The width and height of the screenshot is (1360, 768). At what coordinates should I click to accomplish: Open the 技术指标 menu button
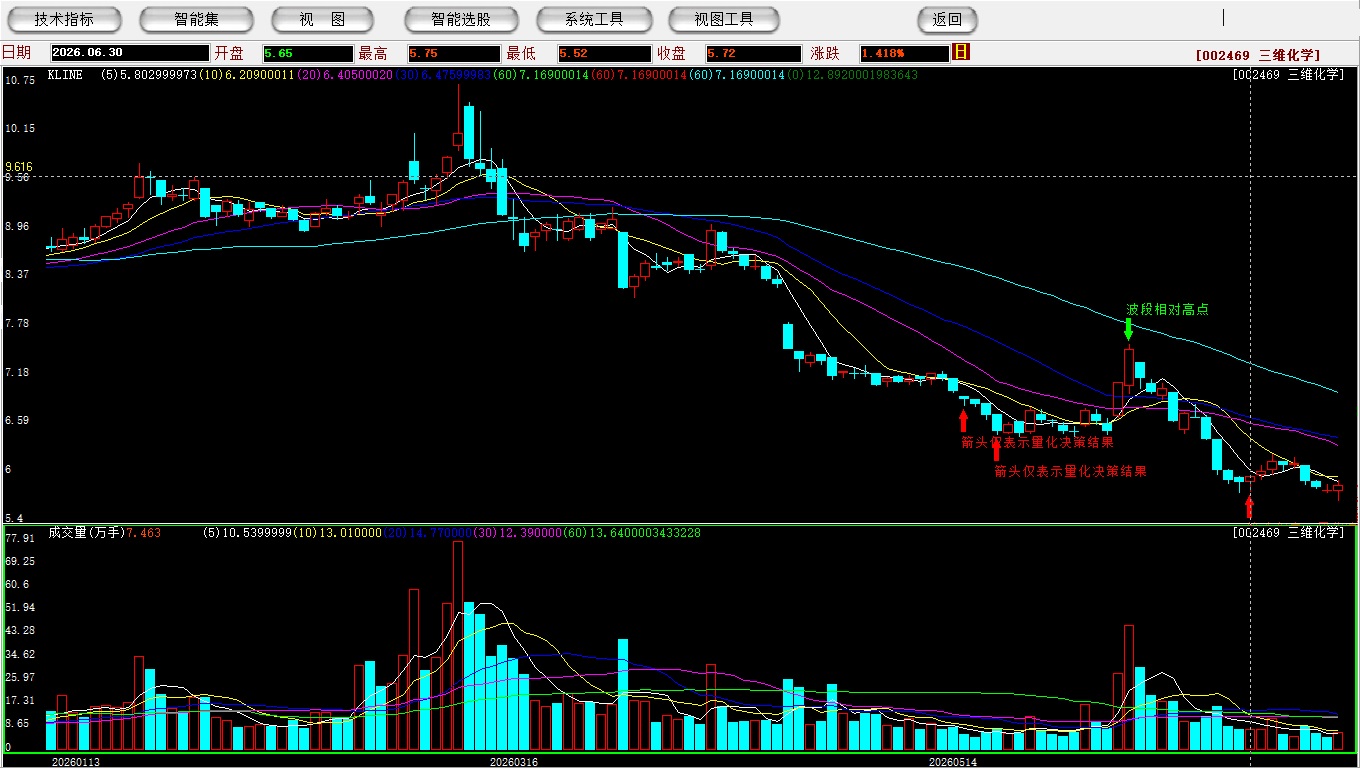coord(64,19)
